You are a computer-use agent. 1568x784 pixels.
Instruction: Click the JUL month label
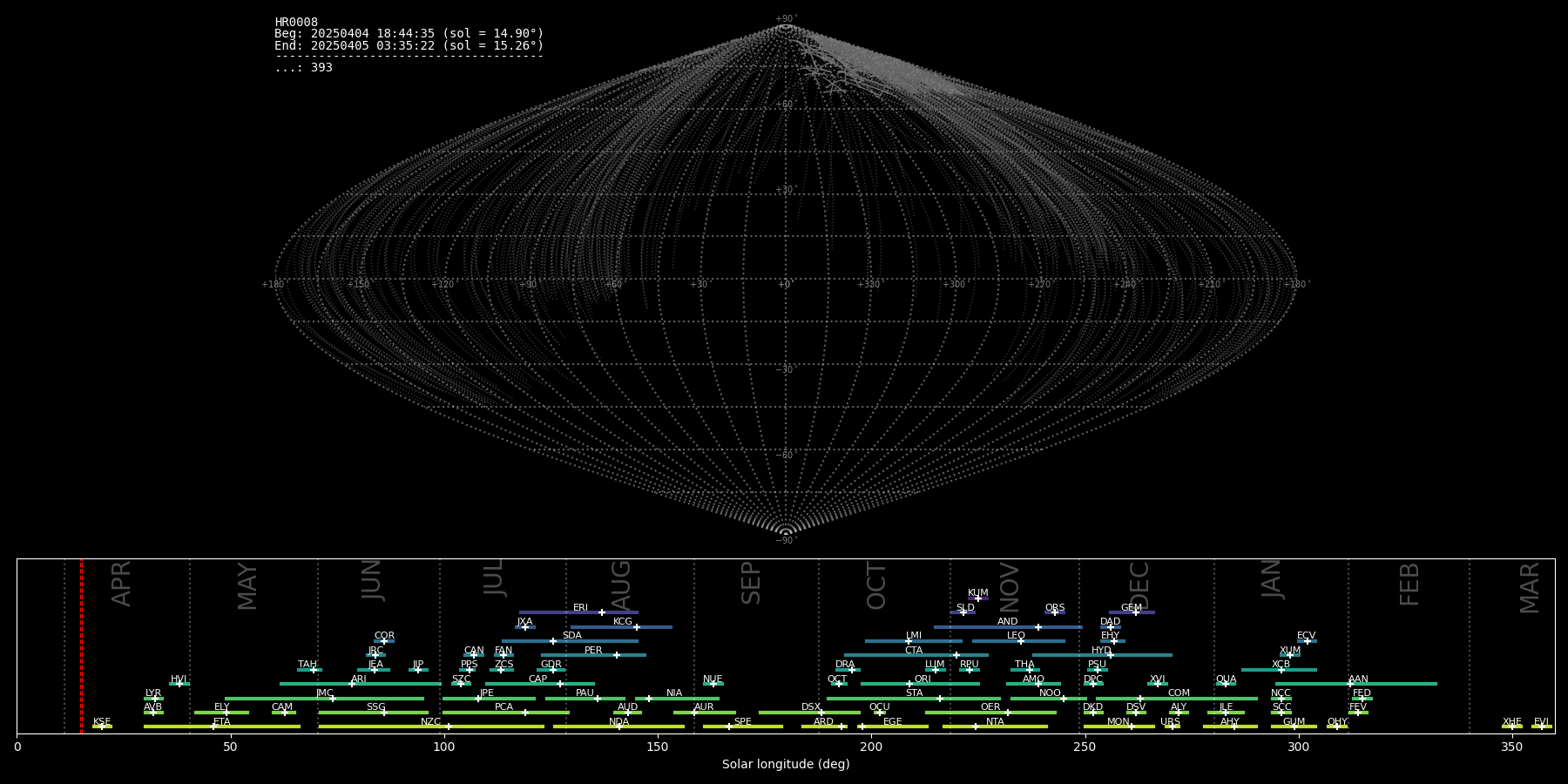(494, 577)
